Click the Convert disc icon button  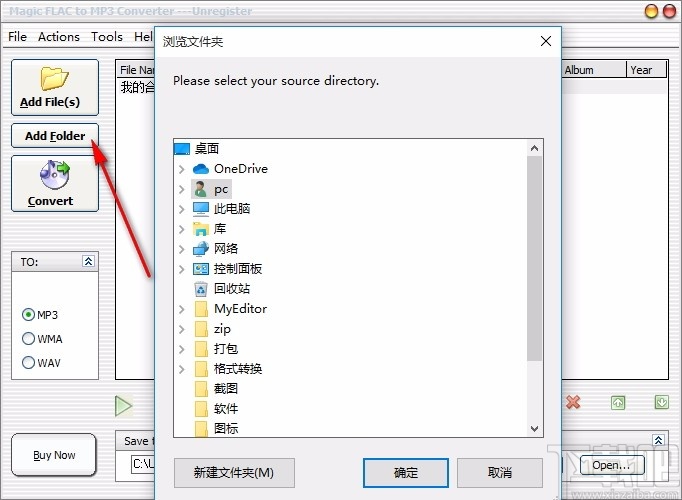[55, 184]
